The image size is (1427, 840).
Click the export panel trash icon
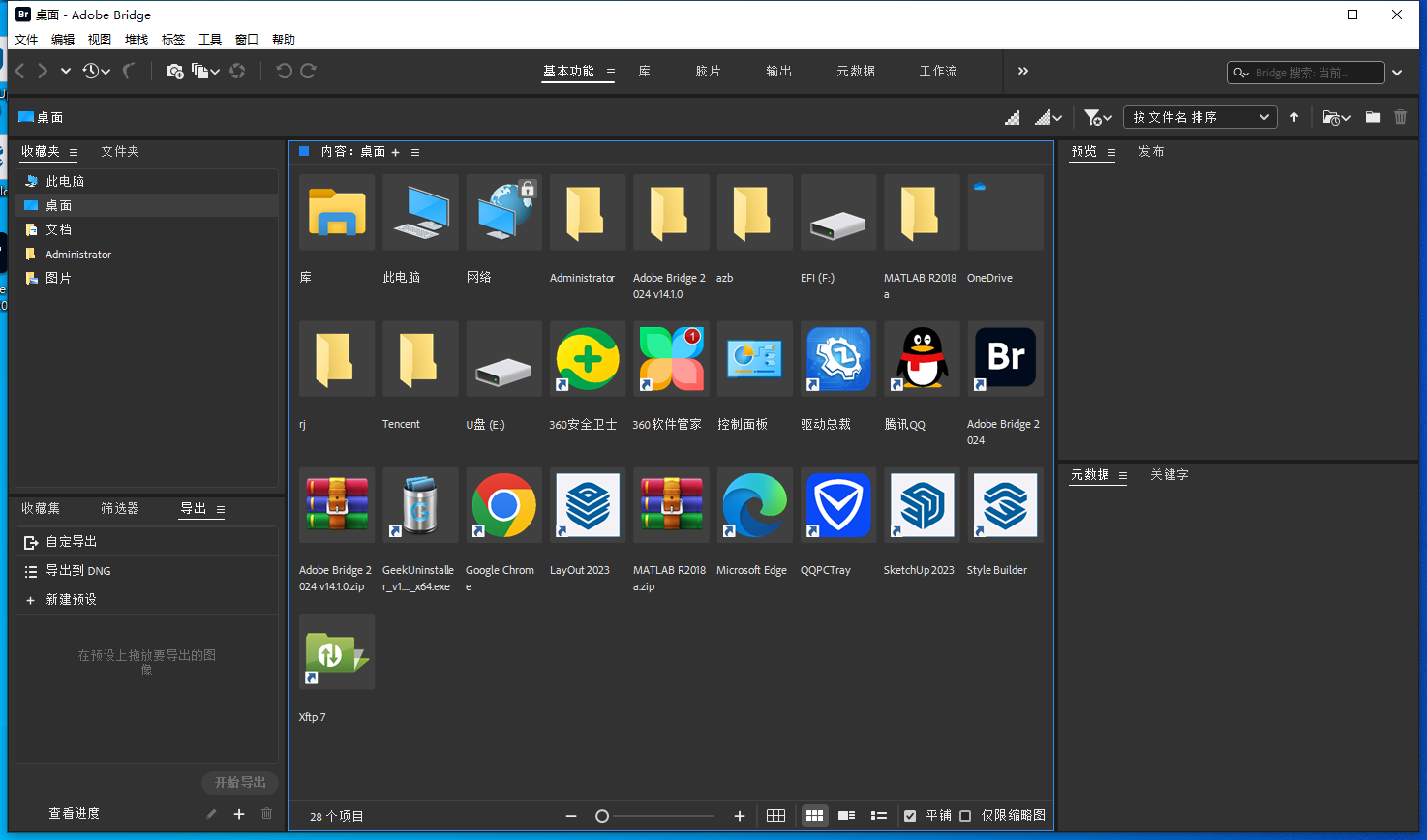267,814
